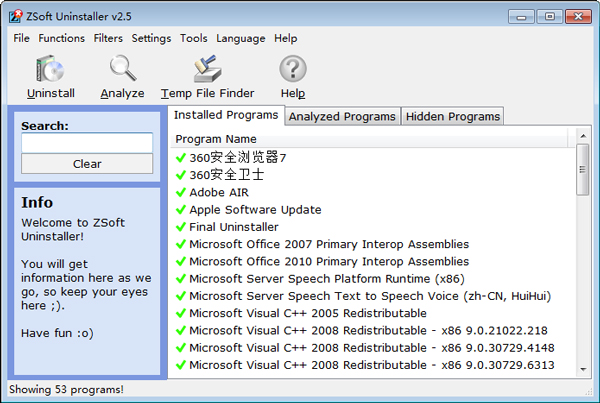Open the Filters menu
Image resolution: width=600 pixels, height=403 pixels.
click(x=108, y=38)
